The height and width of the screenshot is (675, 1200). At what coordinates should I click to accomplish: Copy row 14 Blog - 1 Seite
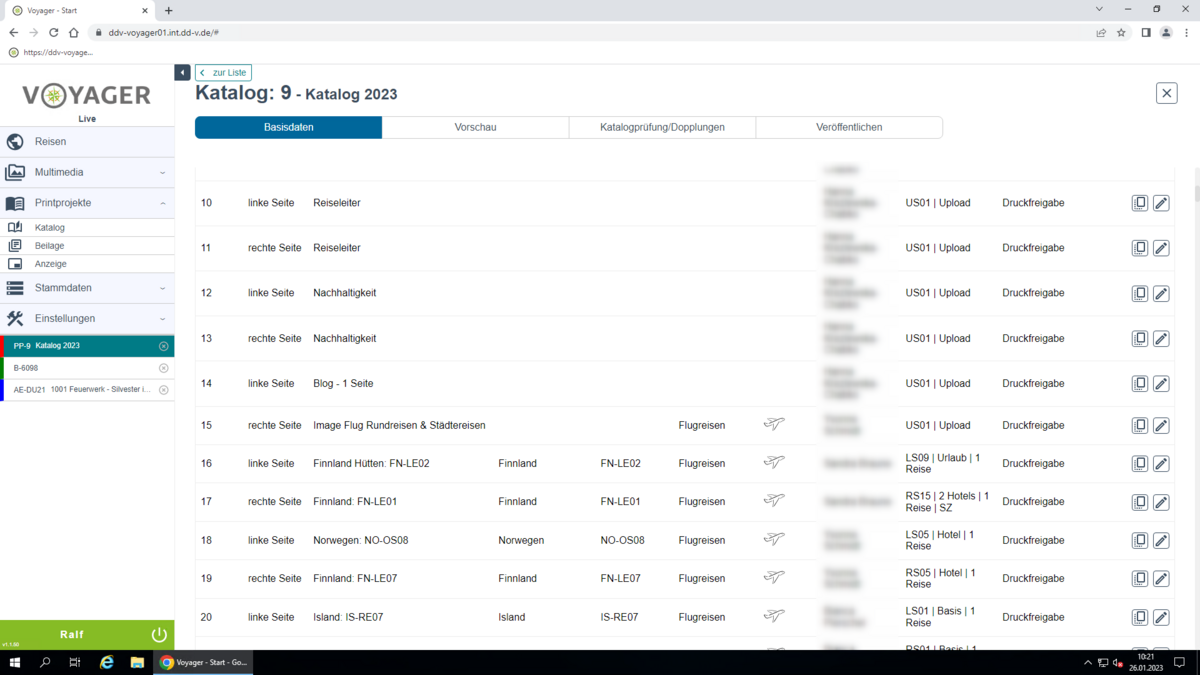point(1139,384)
